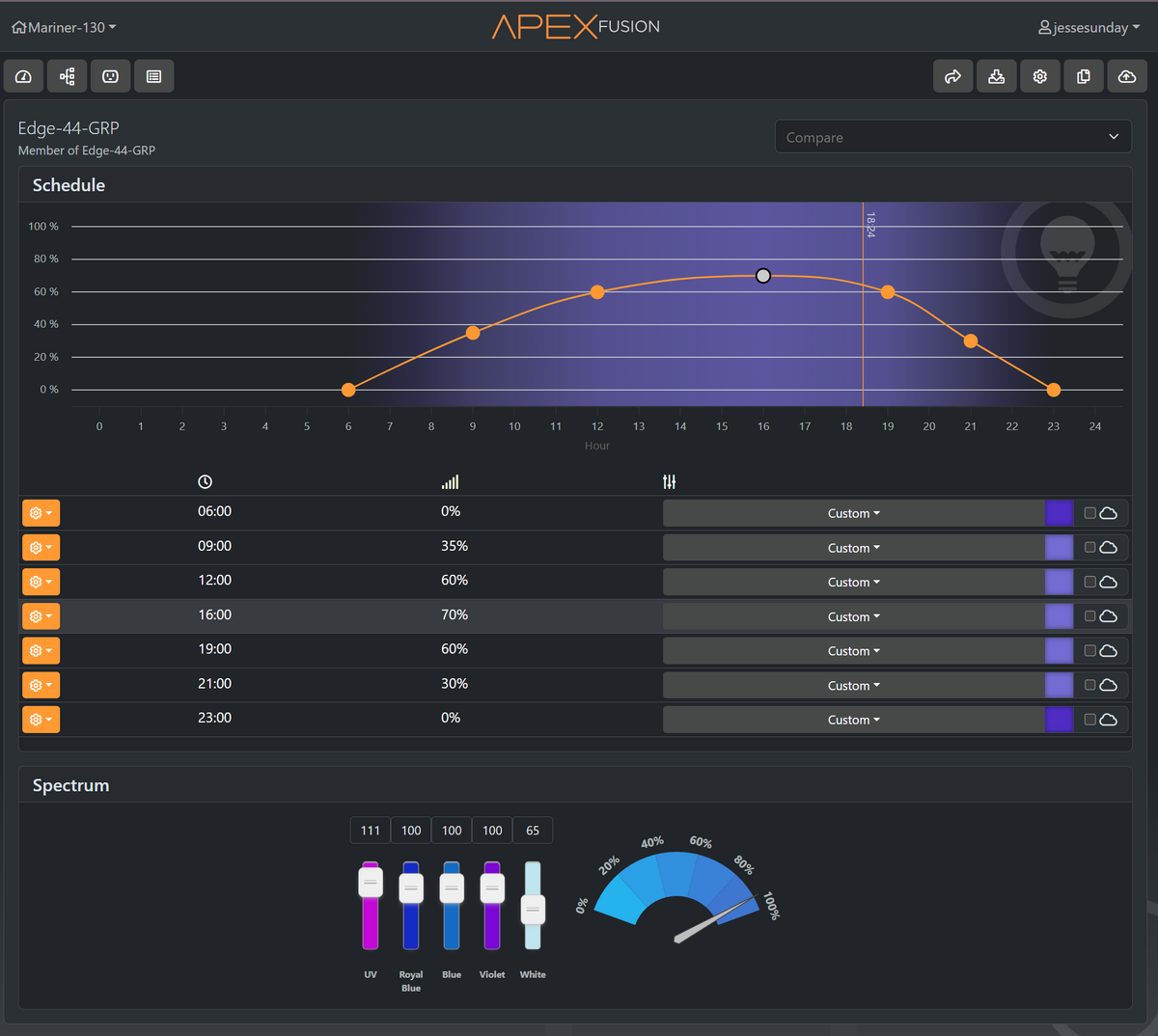Open the Compare dropdown
Image resolution: width=1158 pixels, height=1036 pixels.
[953, 137]
